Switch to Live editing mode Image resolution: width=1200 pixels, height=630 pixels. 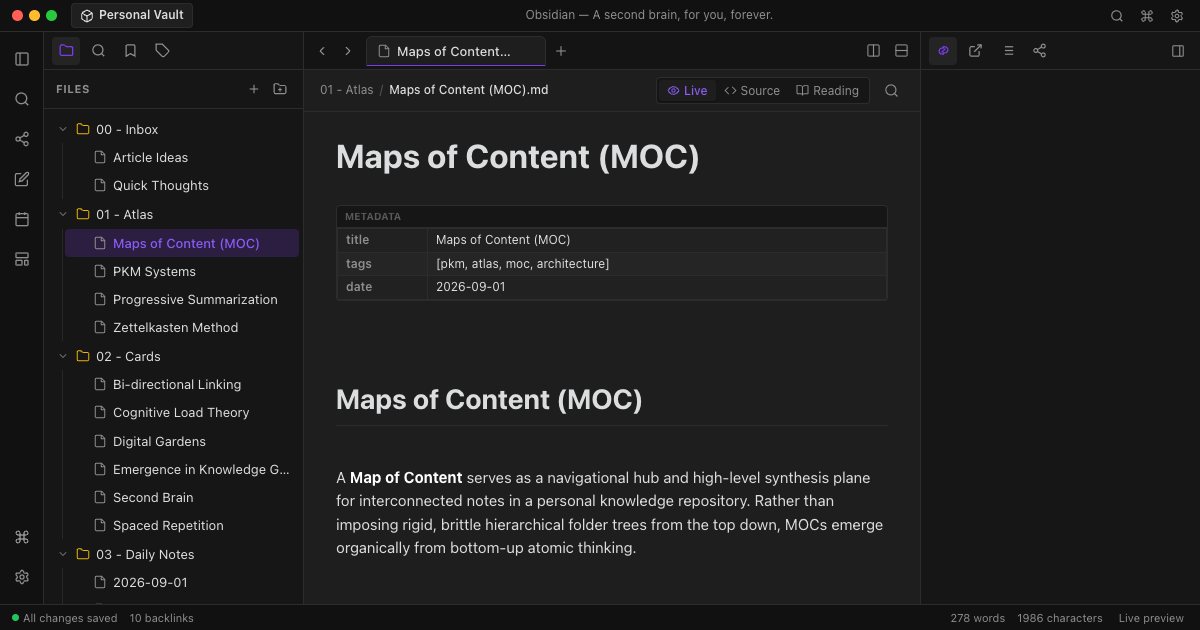(687, 91)
